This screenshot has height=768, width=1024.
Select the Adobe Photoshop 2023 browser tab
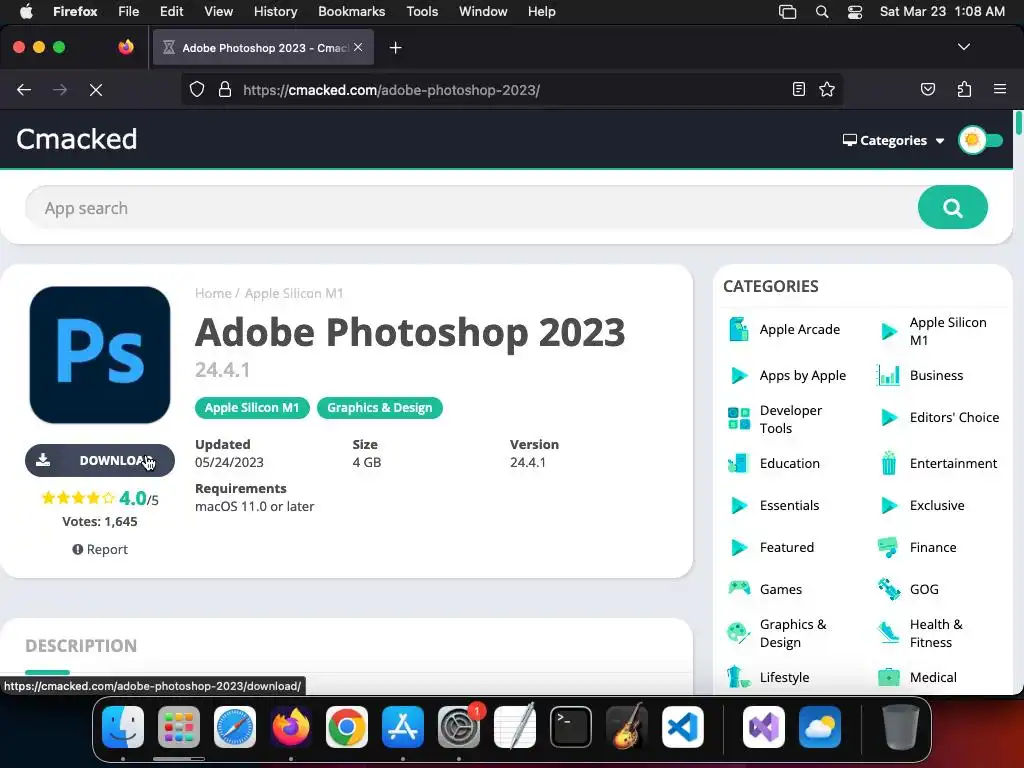tap(263, 48)
